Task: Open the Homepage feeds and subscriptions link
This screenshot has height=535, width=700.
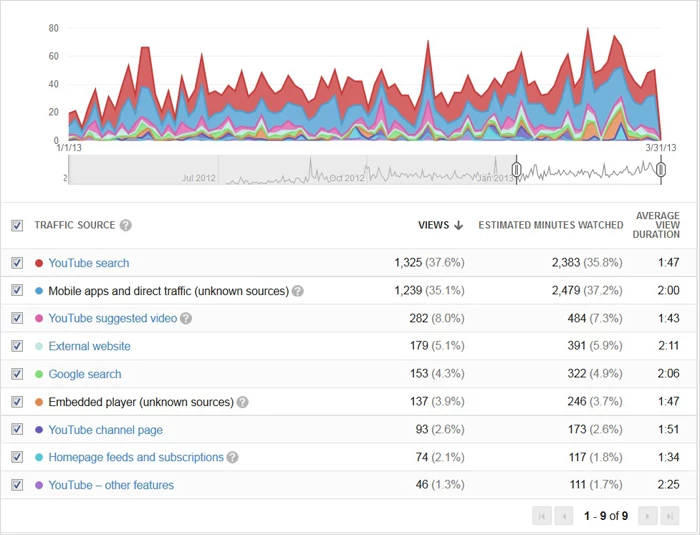Action: click(x=136, y=457)
